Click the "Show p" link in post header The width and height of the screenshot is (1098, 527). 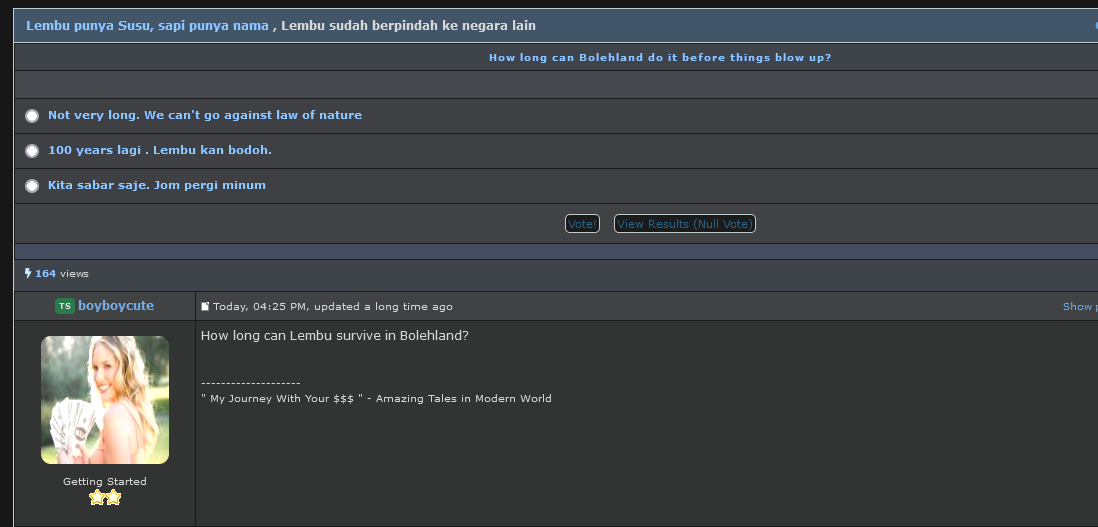[1080, 307]
